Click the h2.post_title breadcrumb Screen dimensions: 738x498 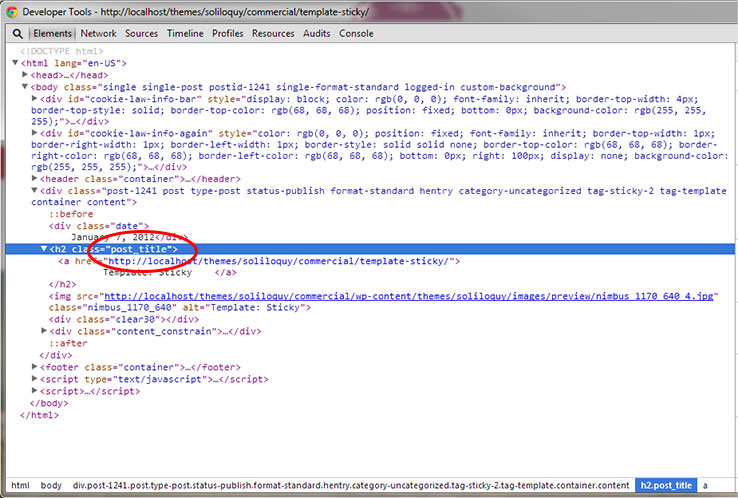[x=666, y=485]
